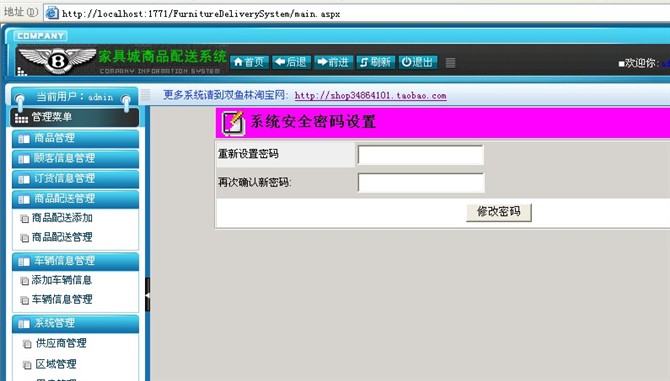Open 区域管理 menu item

(x=56, y=364)
